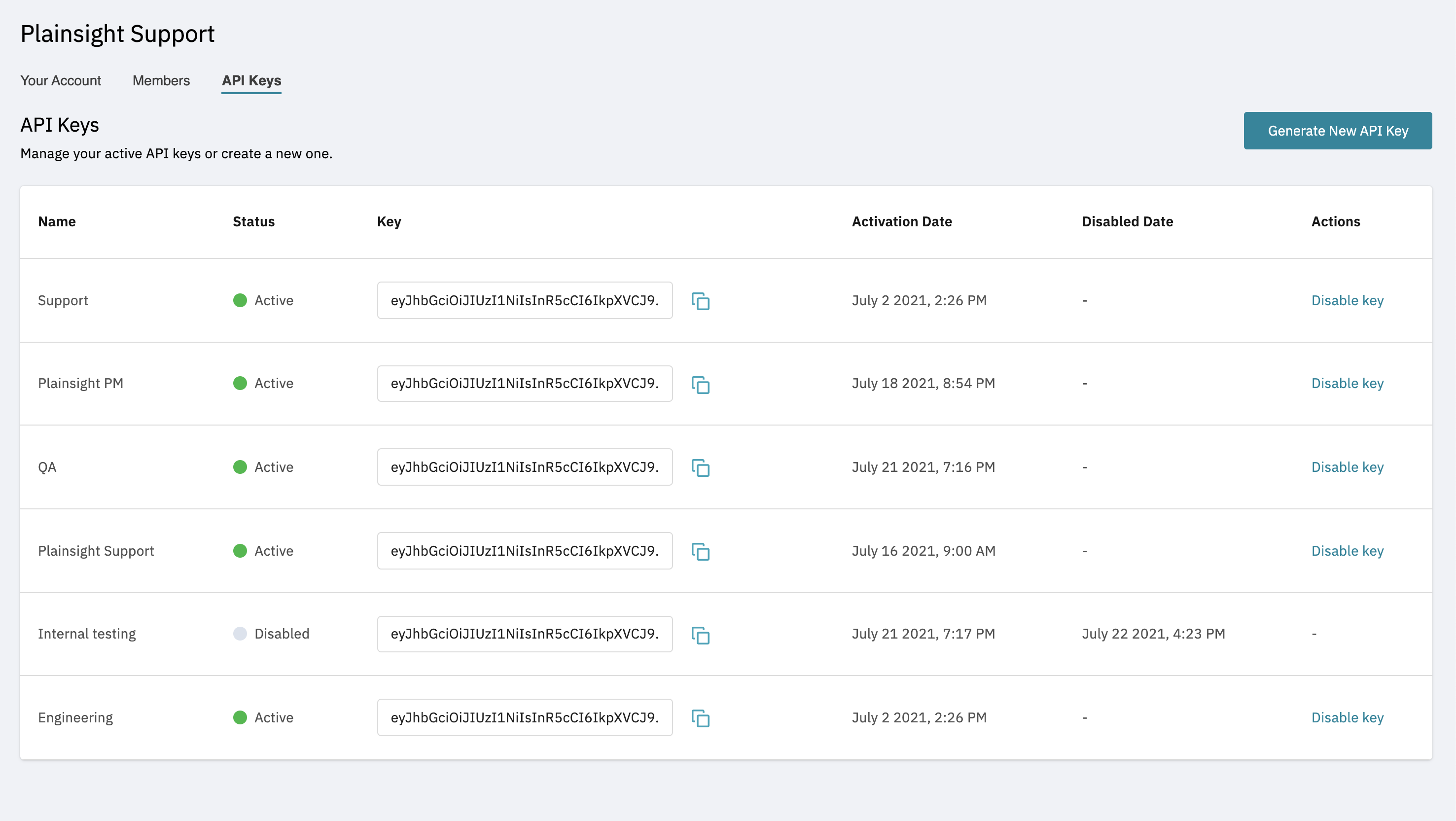1456x821 pixels.
Task: Copy the QA API key
Action: [700, 467]
